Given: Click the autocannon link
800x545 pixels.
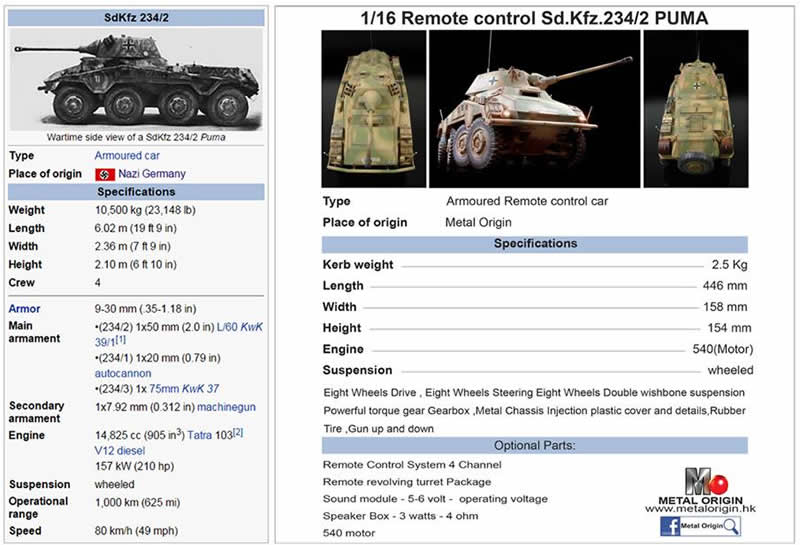Looking at the screenshot, I should (x=122, y=374).
